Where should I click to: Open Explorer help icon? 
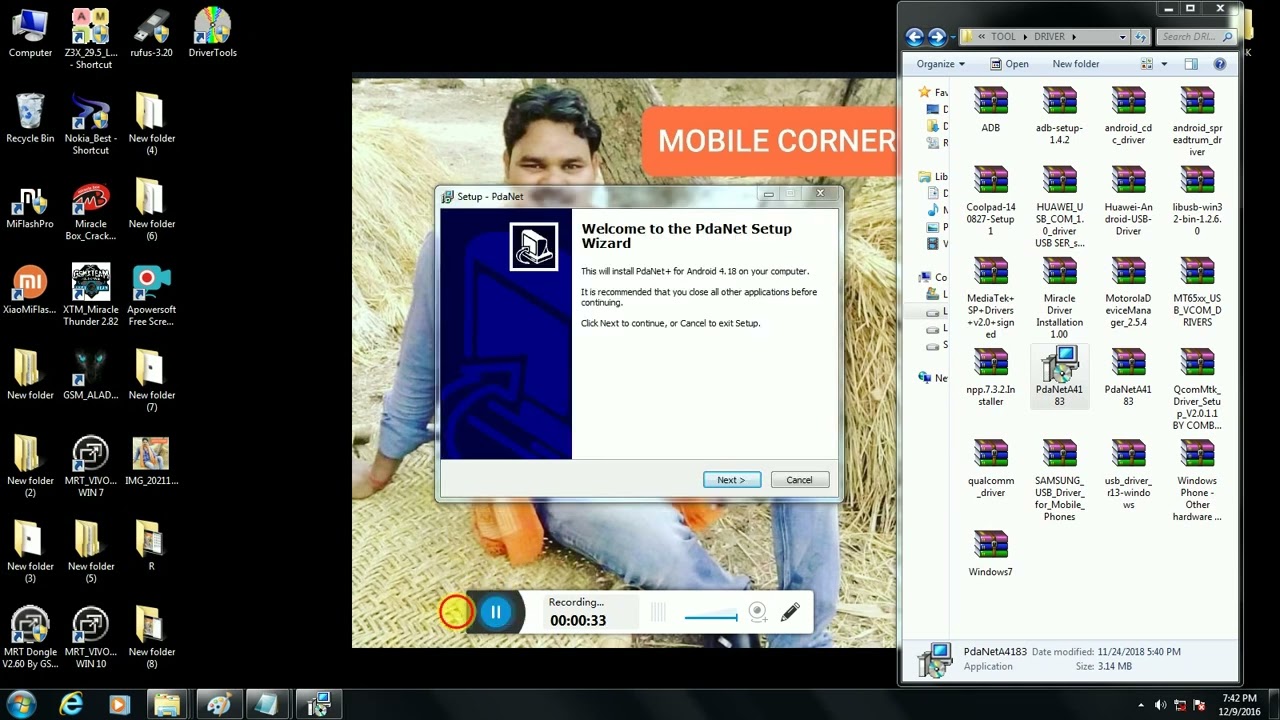(1220, 64)
